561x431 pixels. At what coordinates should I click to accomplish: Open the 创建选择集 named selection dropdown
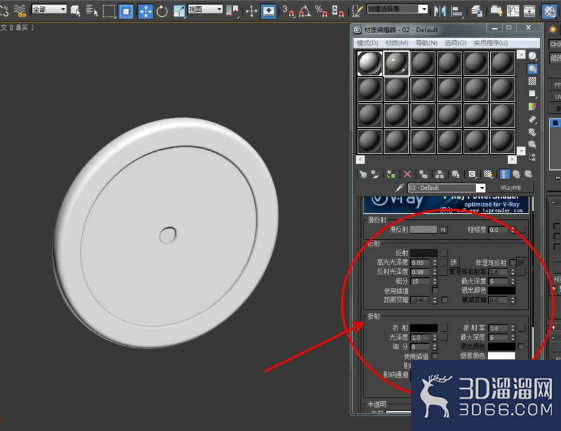398,9
